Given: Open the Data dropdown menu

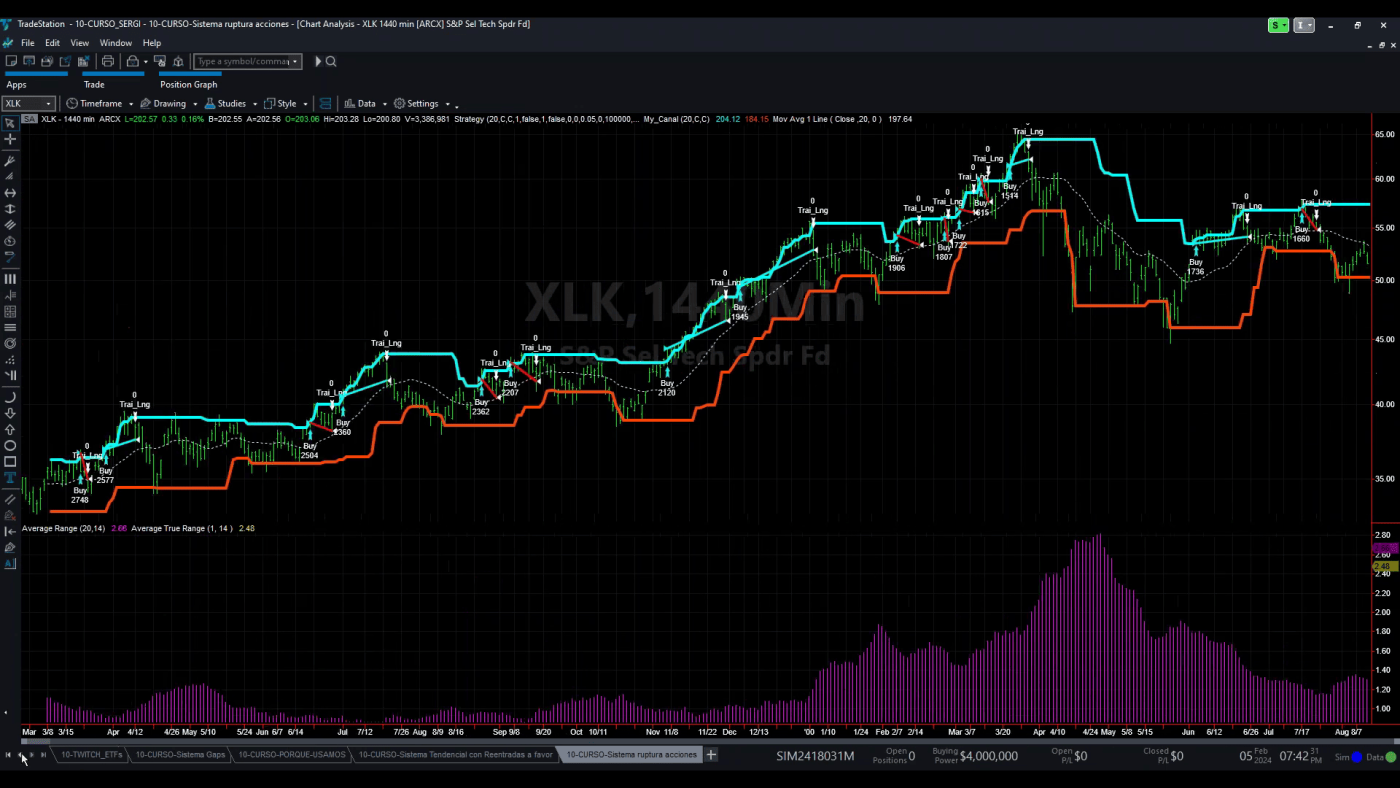Looking at the screenshot, I should tap(364, 103).
